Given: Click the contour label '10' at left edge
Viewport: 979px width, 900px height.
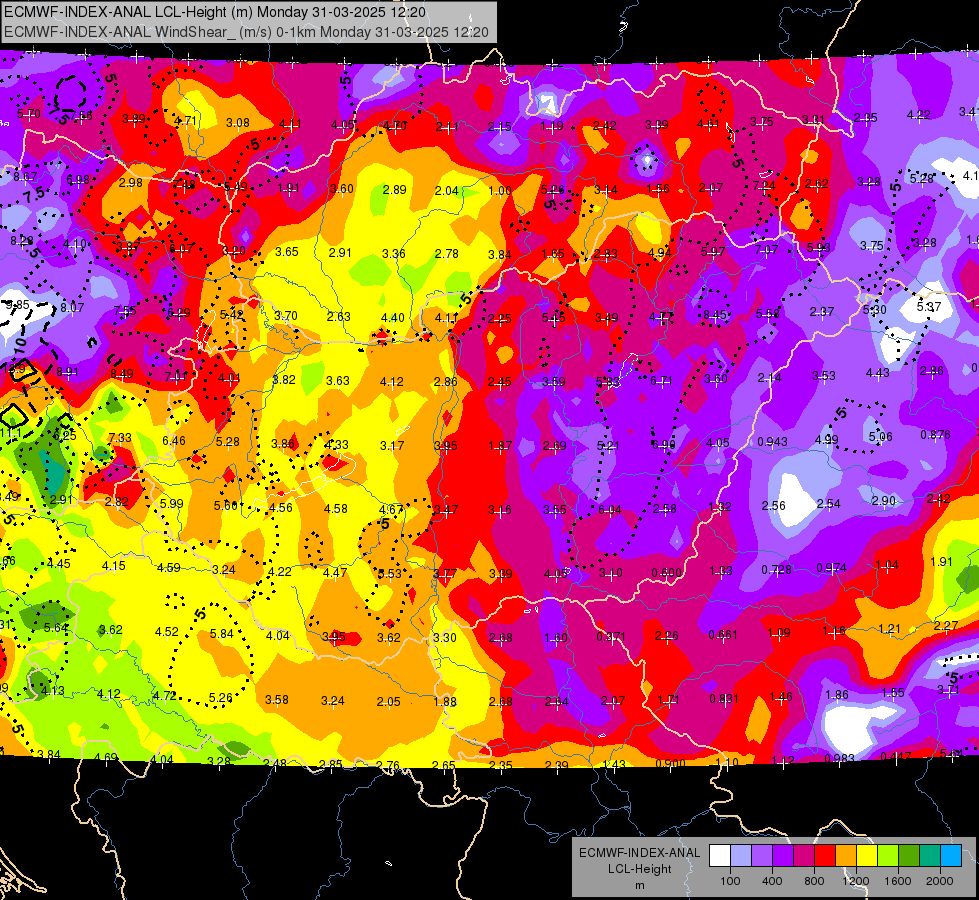Looking at the screenshot, I should [x=19, y=343].
